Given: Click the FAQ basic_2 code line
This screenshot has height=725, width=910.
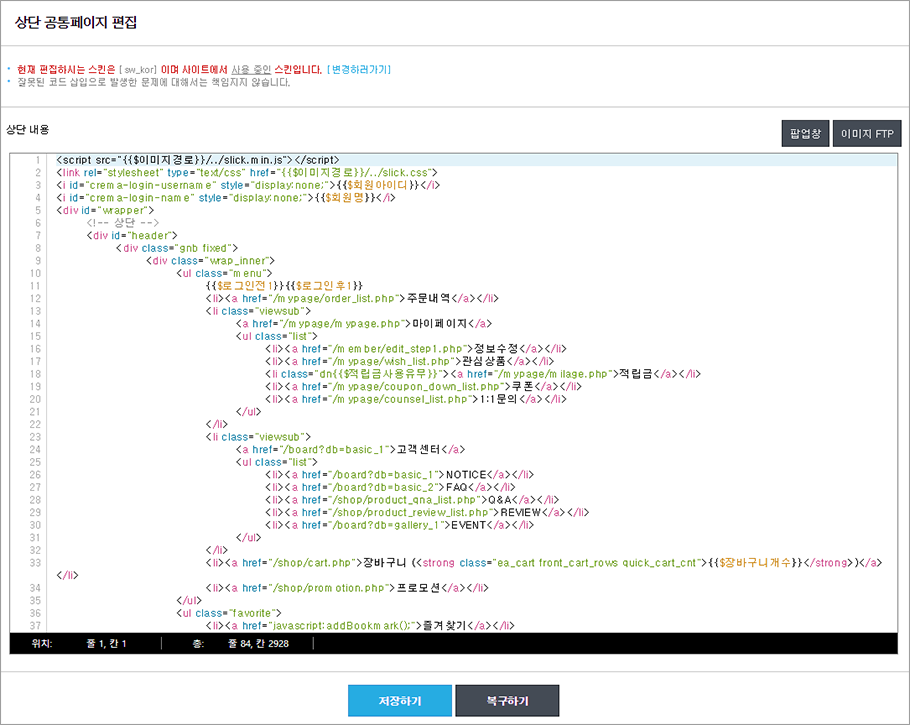Looking at the screenshot, I should tap(391, 488).
